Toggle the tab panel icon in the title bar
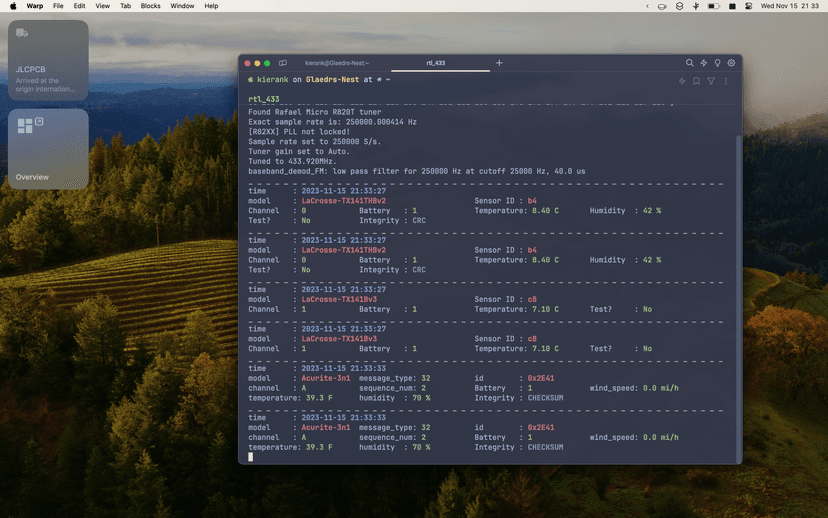The height and width of the screenshot is (518, 828). 283,63
